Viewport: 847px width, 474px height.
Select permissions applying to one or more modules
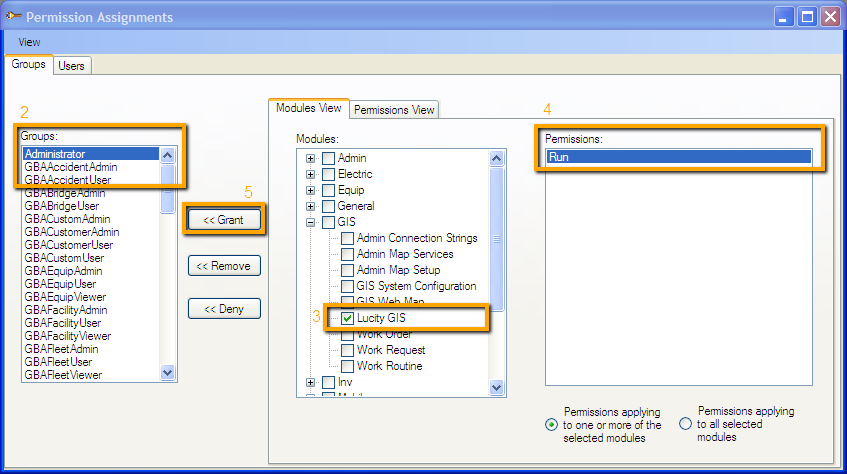click(551, 425)
